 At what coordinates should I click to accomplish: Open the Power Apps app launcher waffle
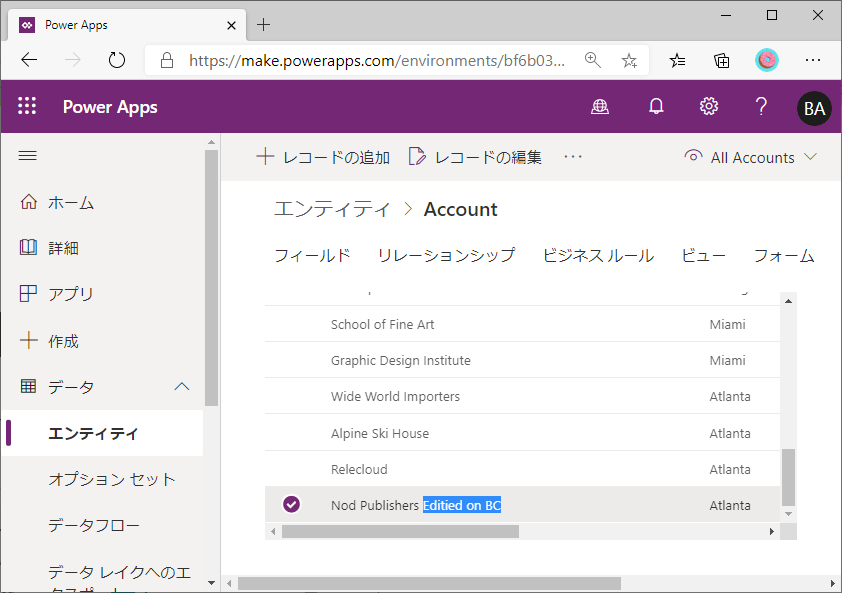(27, 106)
